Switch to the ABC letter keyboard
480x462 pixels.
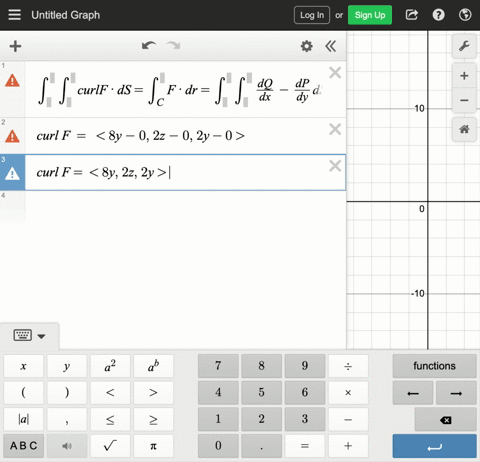coord(23,446)
